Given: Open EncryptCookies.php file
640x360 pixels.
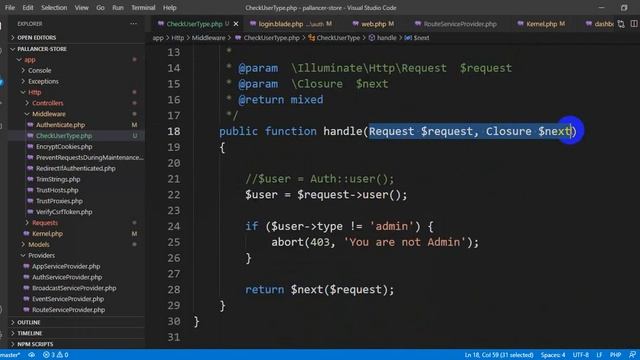Looking at the screenshot, I should tap(76, 147).
